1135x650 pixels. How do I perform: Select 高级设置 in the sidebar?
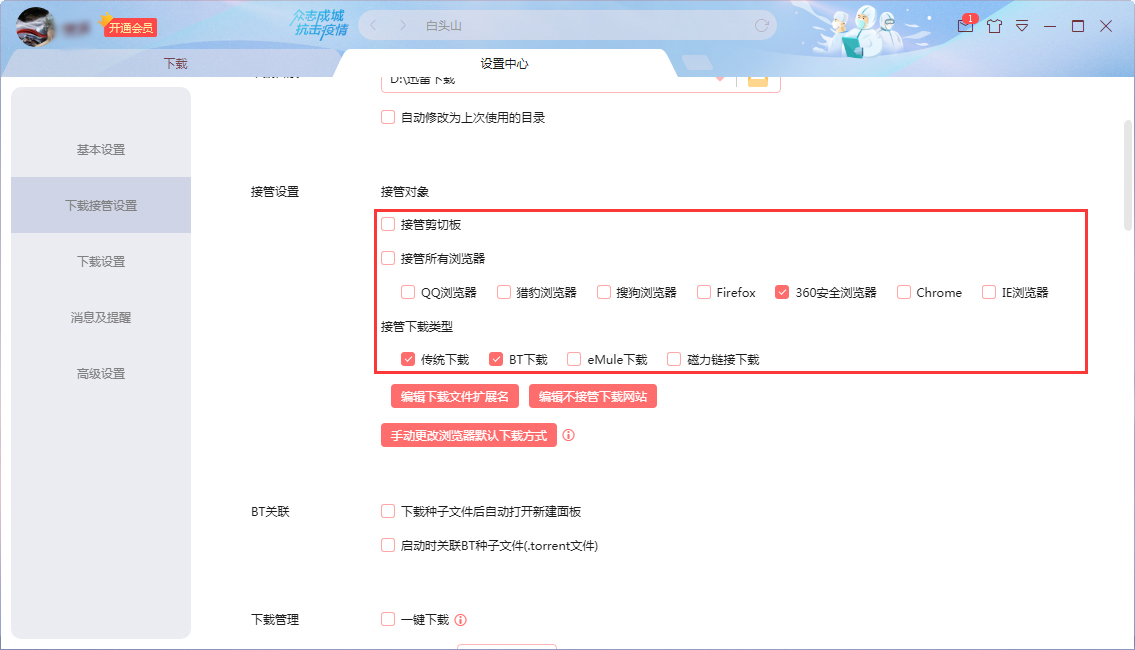click(100, 372)
